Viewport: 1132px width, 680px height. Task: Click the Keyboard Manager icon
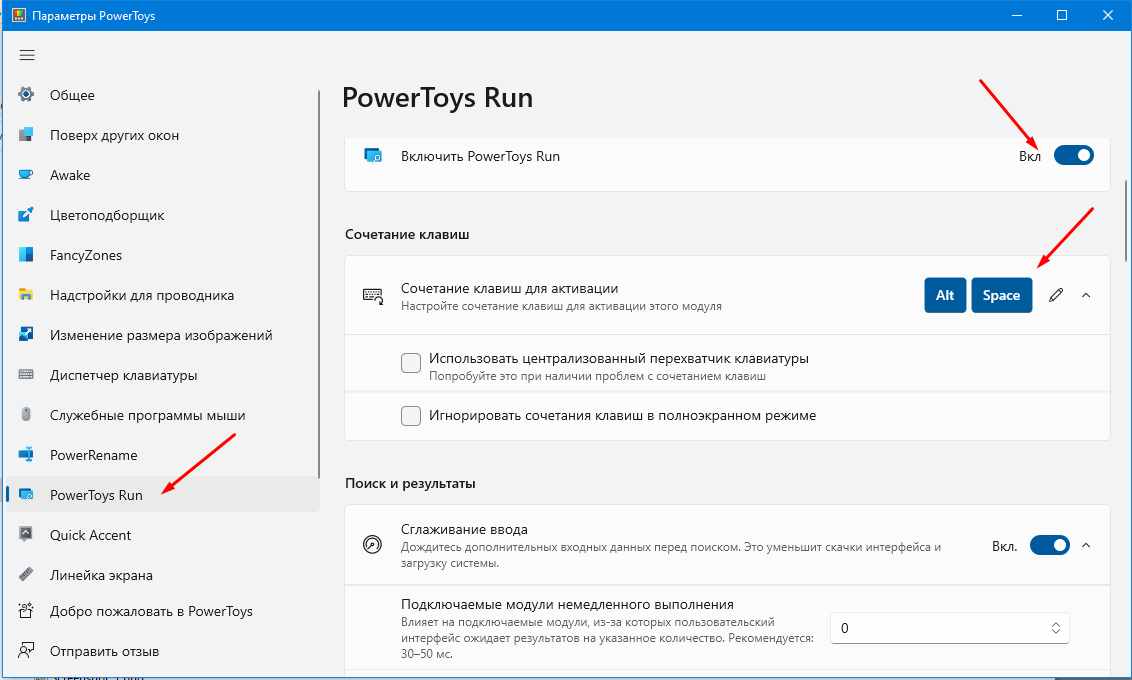(26, 375)
